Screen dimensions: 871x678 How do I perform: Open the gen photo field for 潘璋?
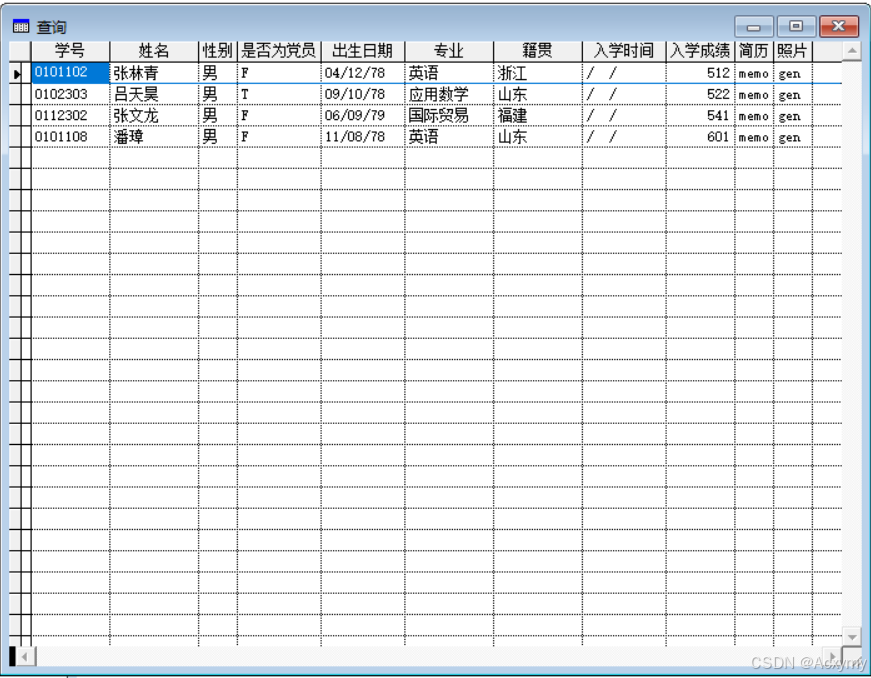point(793,137)
